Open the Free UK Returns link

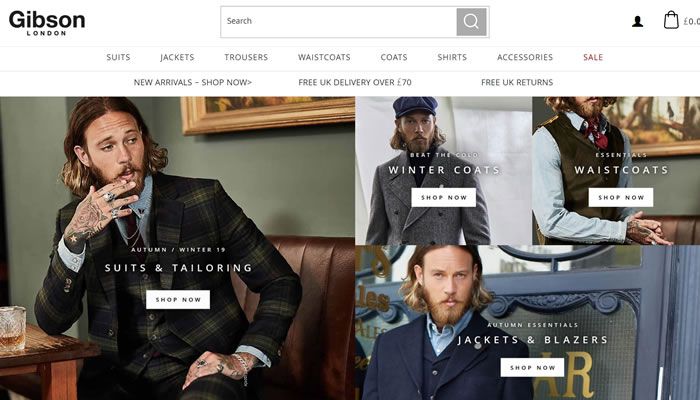(x=517, y=83)
